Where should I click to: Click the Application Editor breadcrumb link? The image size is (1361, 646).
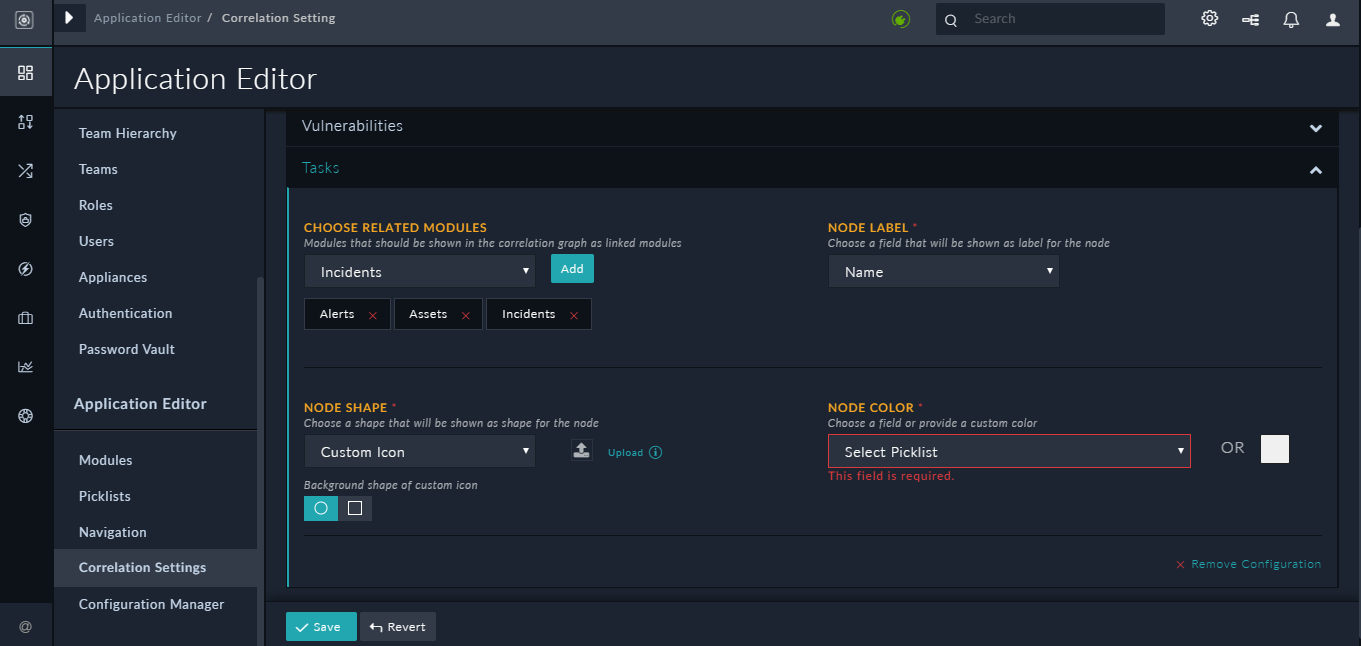(x=148, y=18)
